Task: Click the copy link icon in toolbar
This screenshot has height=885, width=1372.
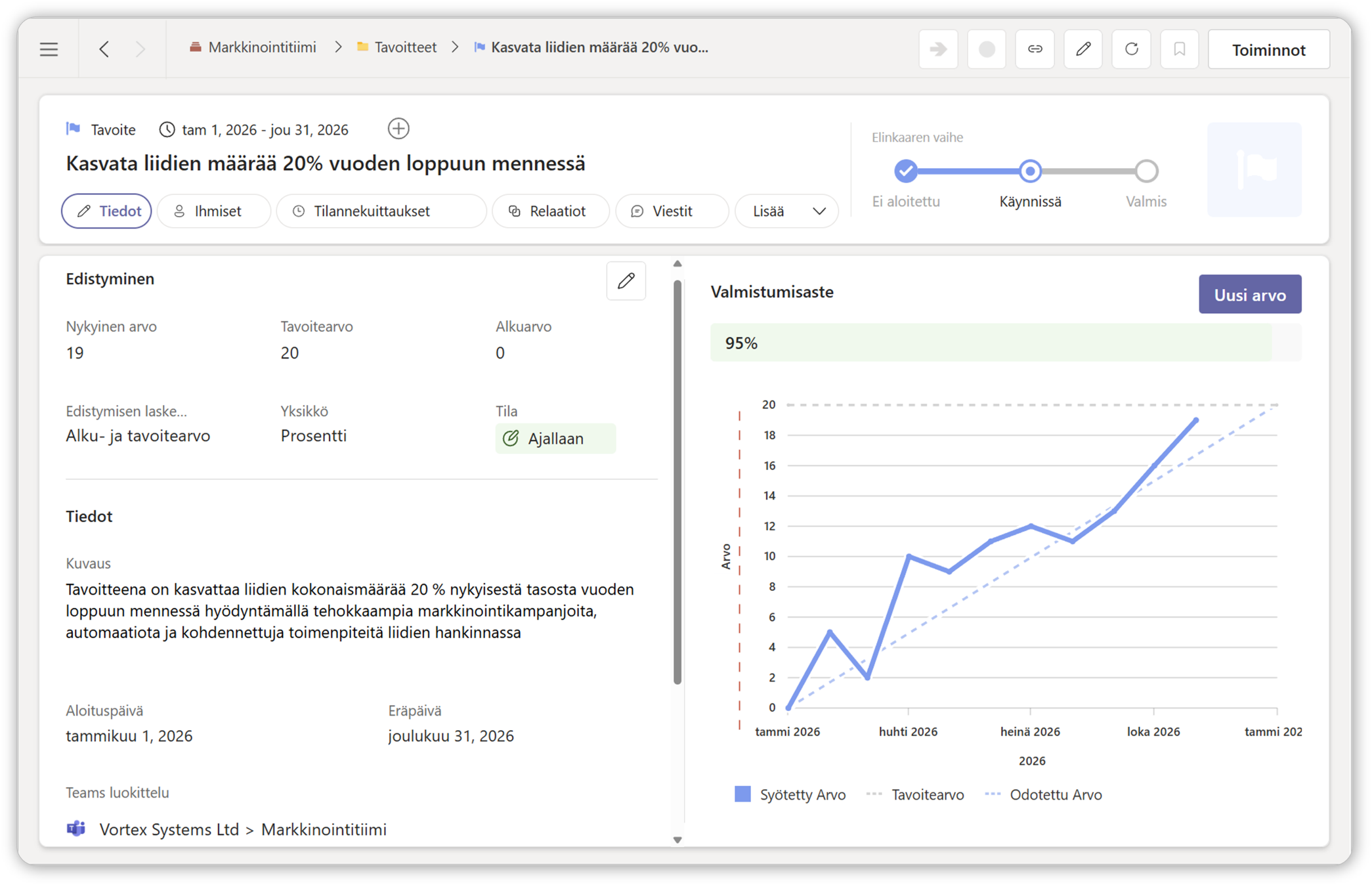Action: [x=1035, y=49]
